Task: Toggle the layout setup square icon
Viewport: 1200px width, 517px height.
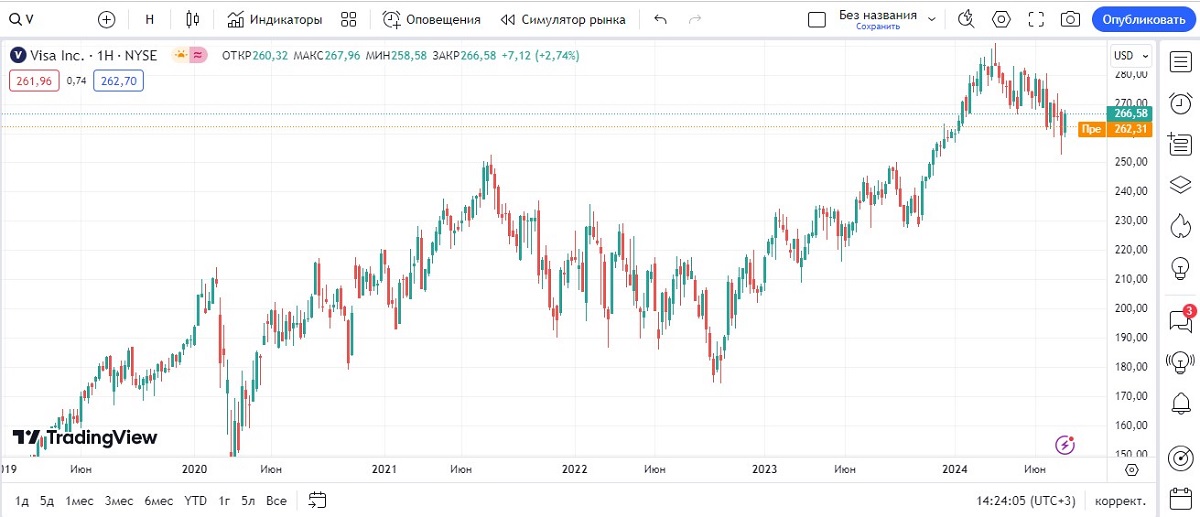Action: point(817,19)
